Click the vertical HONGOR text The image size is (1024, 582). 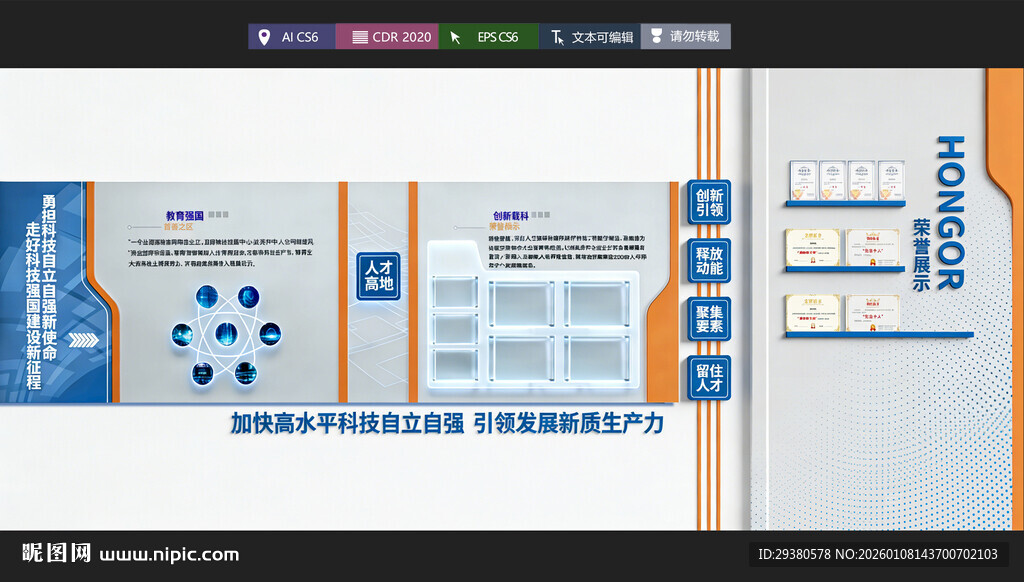pos(950,213)
